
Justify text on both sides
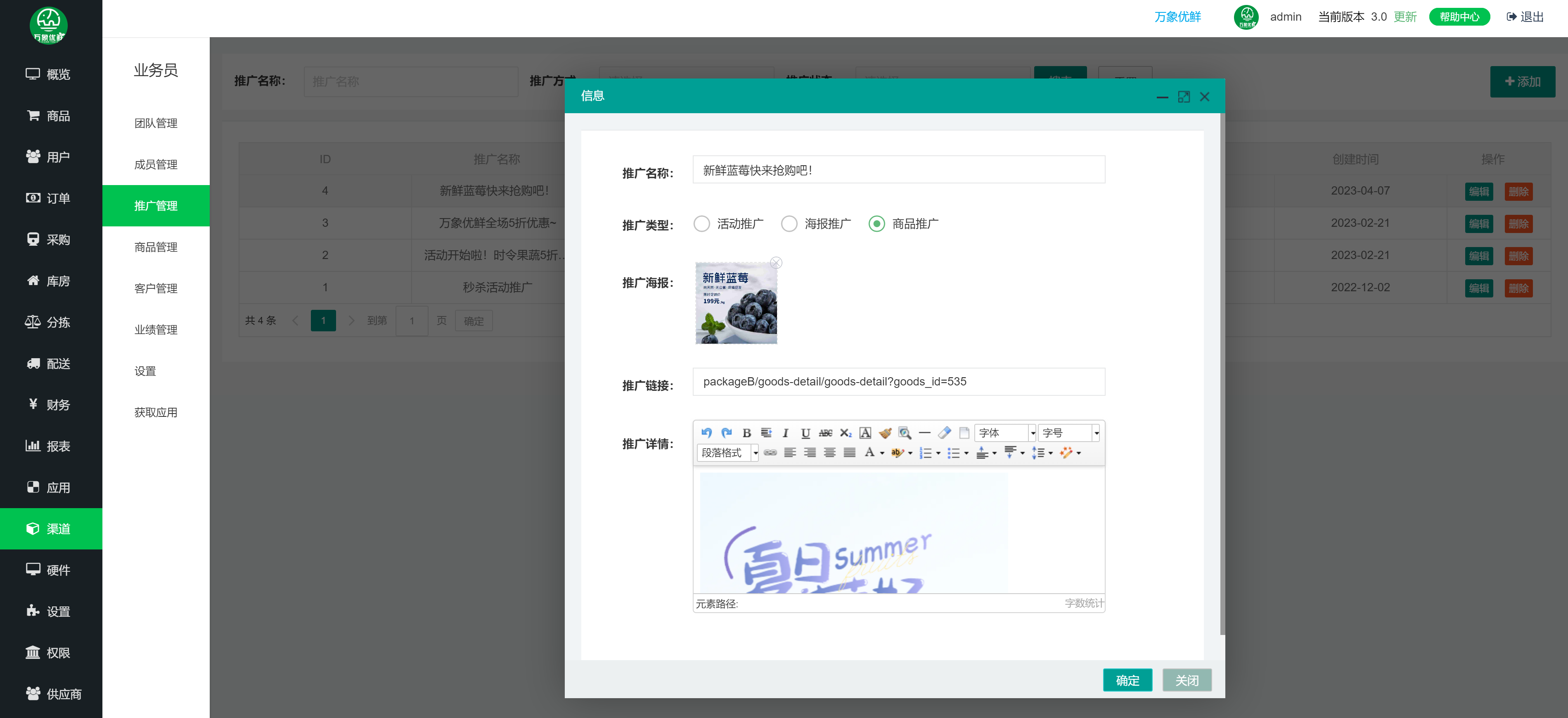[x=849, y=452]
